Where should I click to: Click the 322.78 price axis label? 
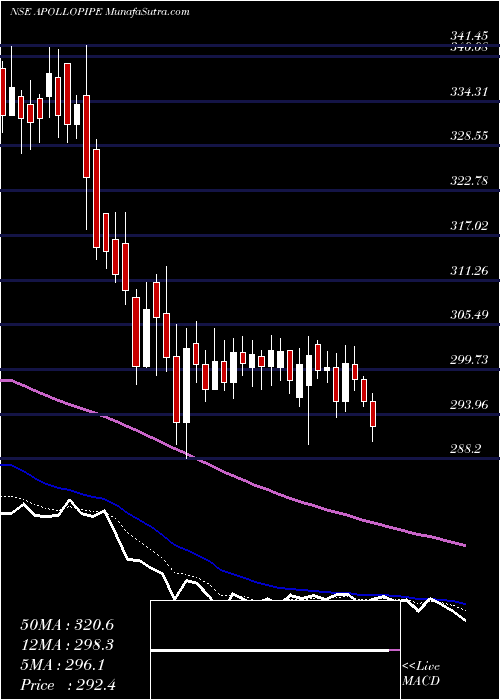tap(469, 181)
